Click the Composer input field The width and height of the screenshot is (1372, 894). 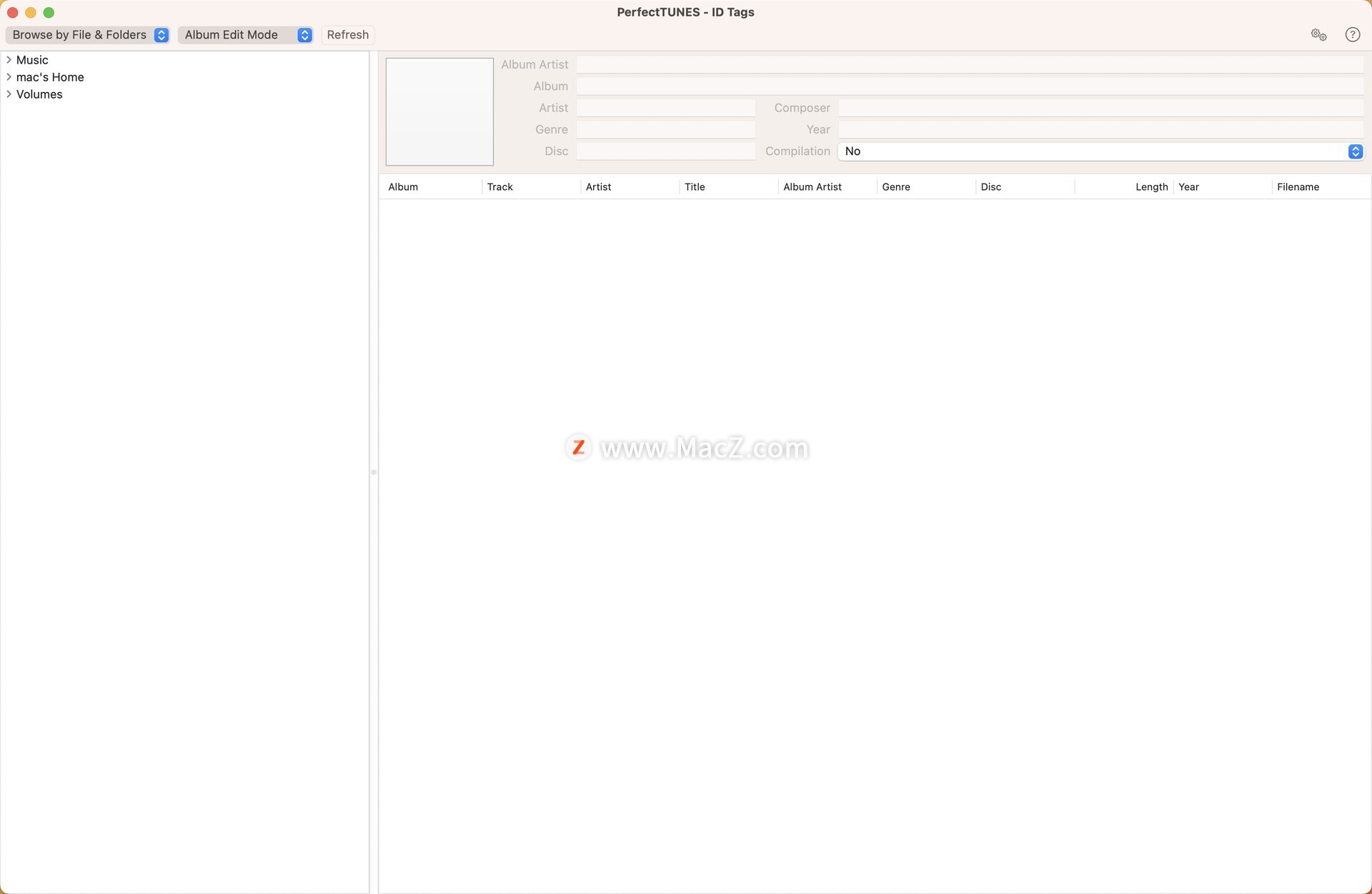pyautogui.click(x=1101, y=108)
